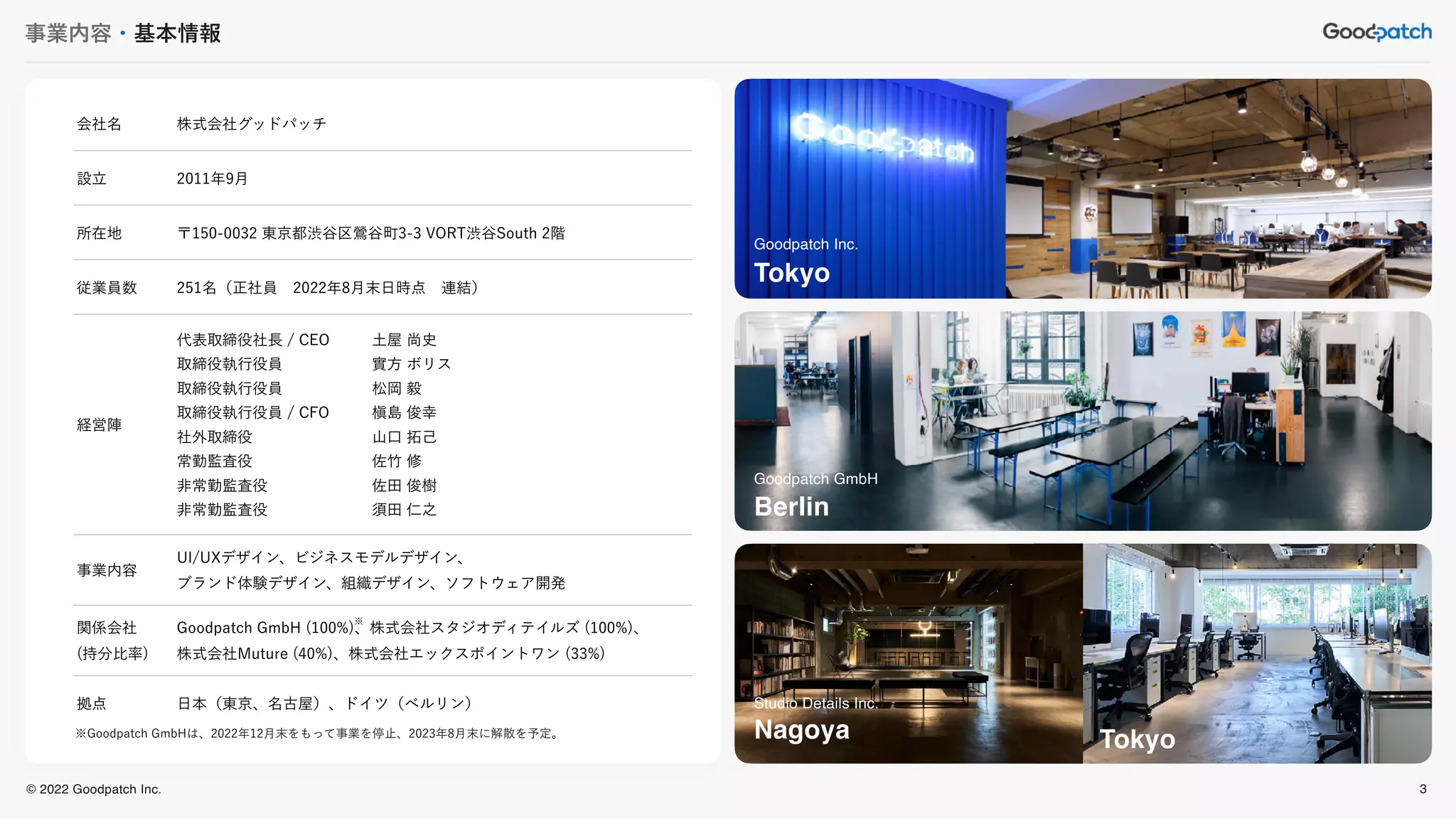The width and height of the screenshot is (1456, 819).
Task: Select the name 實方 ボリス
Action: [412, 364]
